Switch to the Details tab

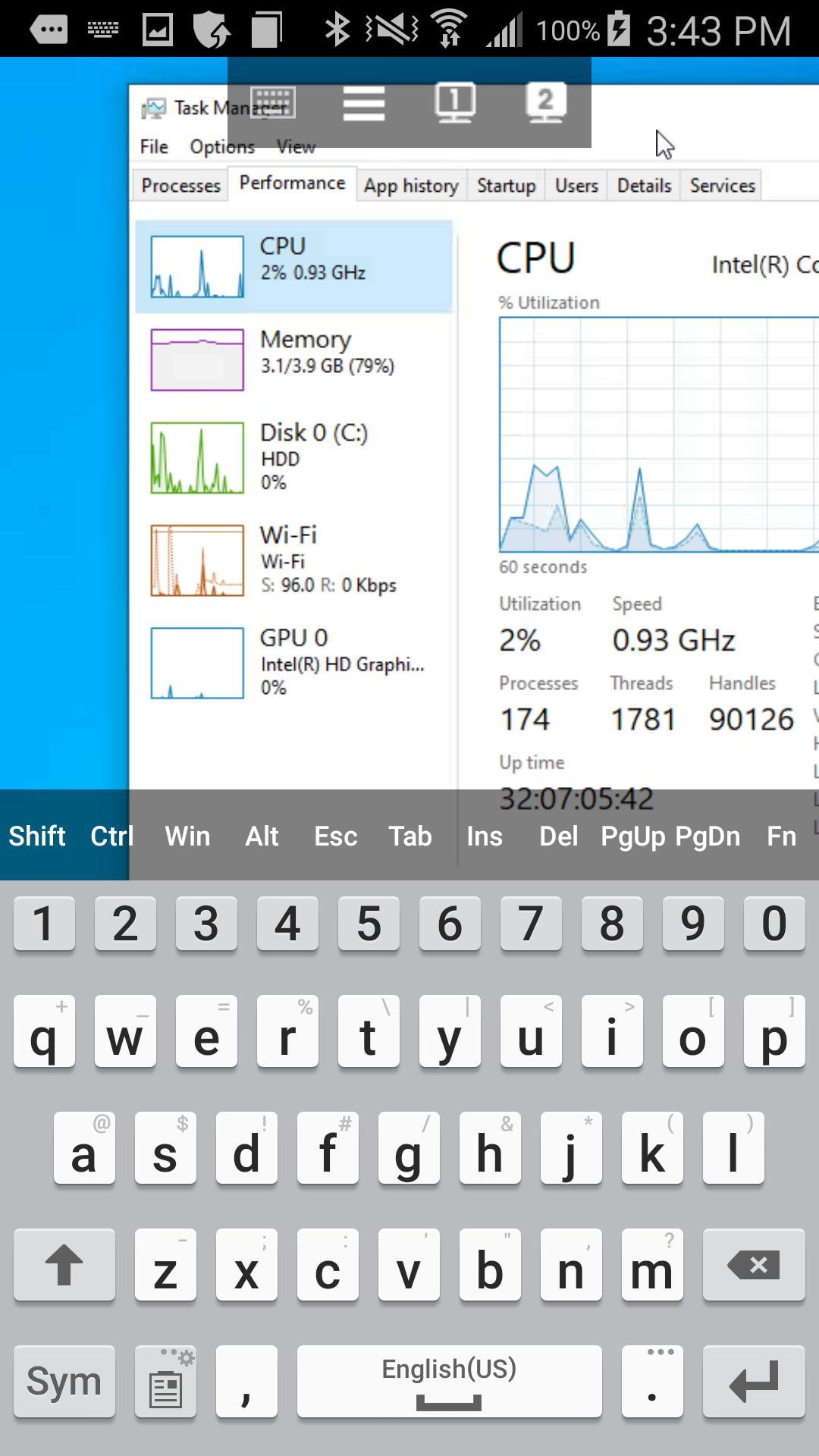[644, 186]
